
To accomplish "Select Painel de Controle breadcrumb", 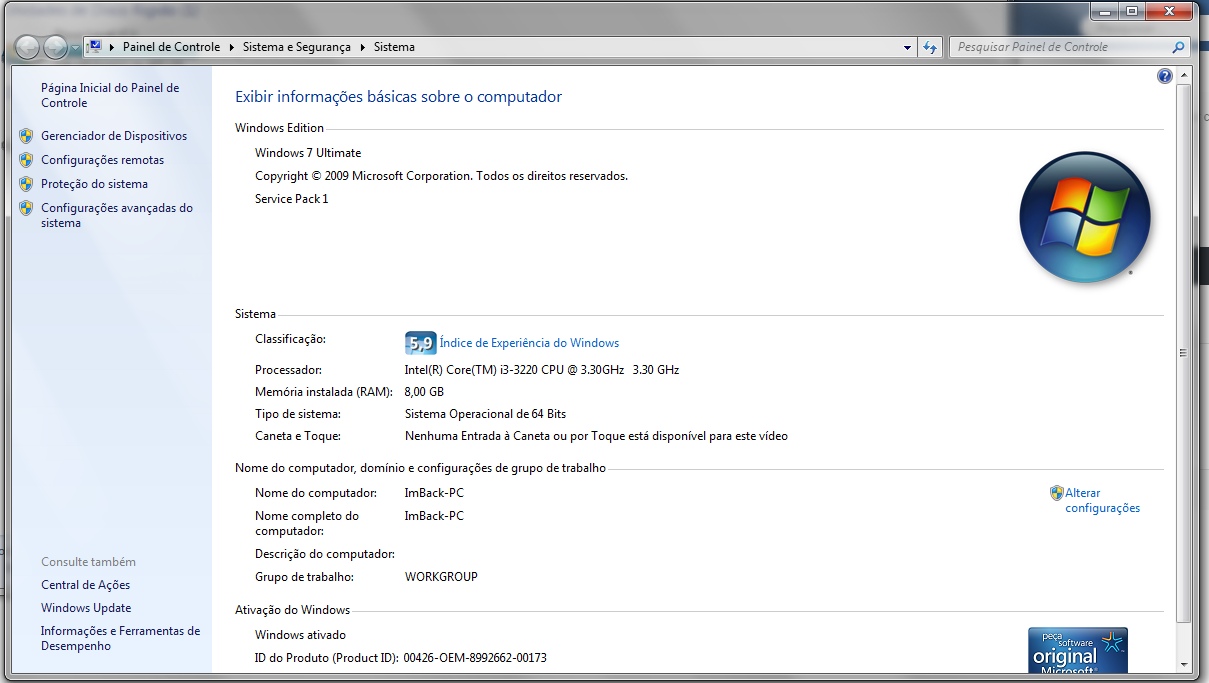I will pyautogui.click(x=171, y=47).
